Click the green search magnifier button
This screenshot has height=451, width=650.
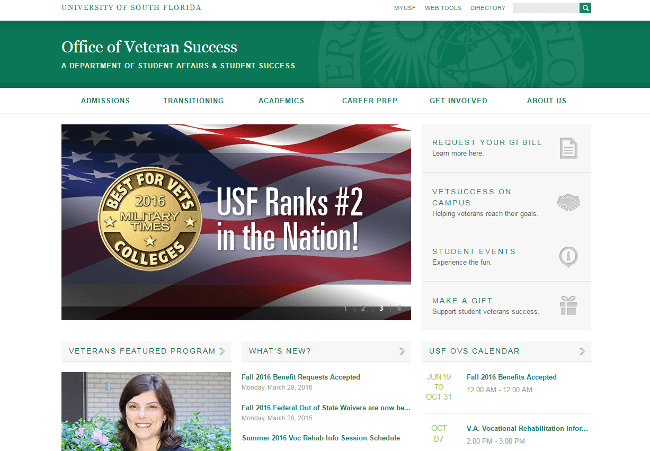tap(585, 8)
